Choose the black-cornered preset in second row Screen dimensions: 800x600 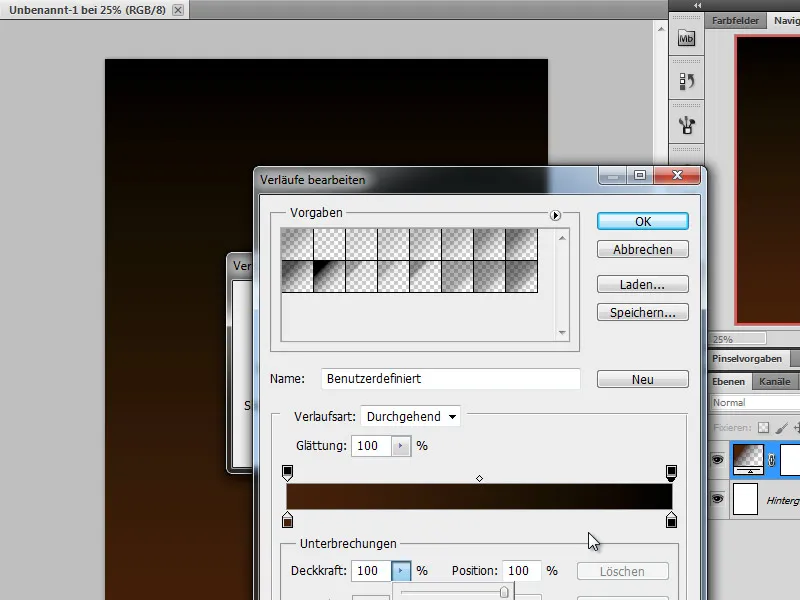pyautogui.click(x=329, y=277)
